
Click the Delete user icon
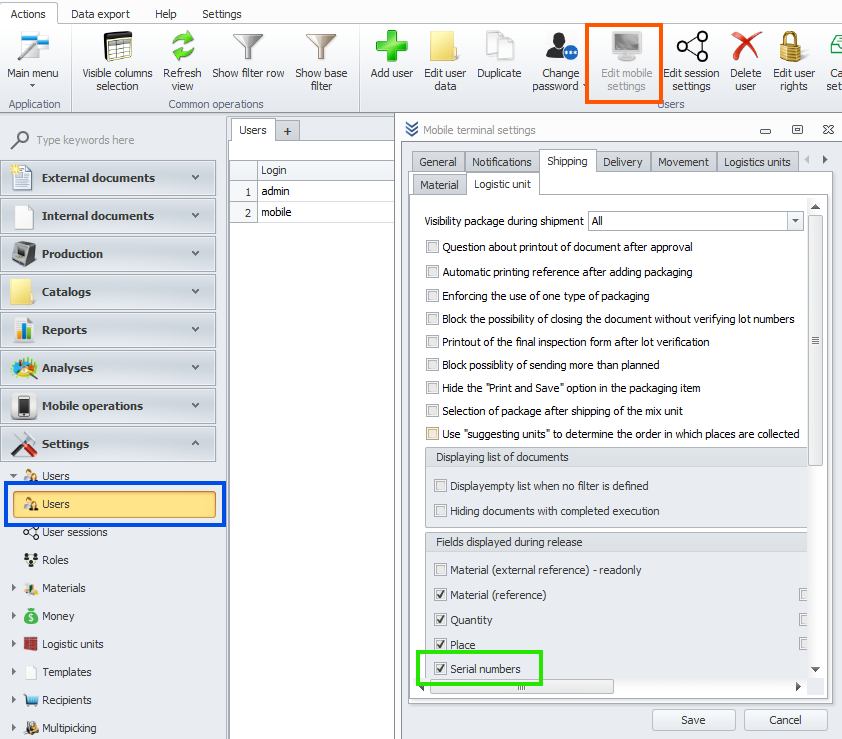[x=746, y=46]
